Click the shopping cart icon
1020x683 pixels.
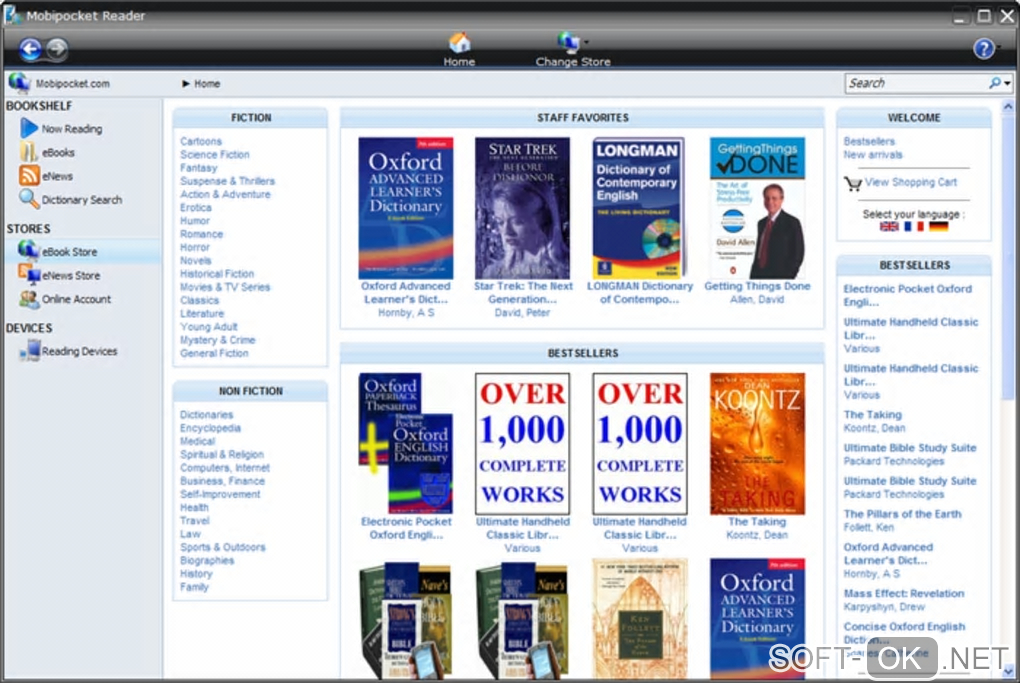coord(853,183)
